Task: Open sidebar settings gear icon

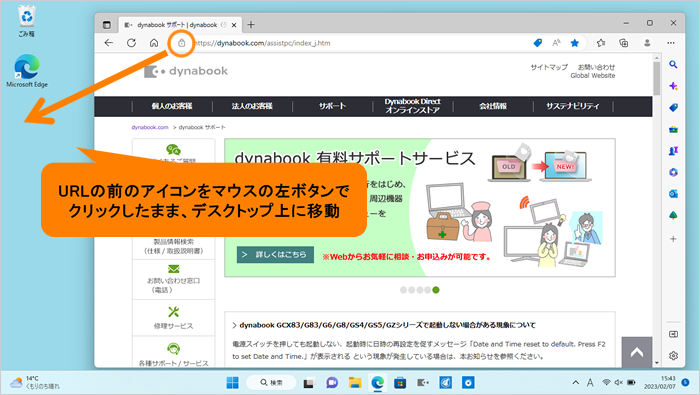Action: click(x=673, y=356)
